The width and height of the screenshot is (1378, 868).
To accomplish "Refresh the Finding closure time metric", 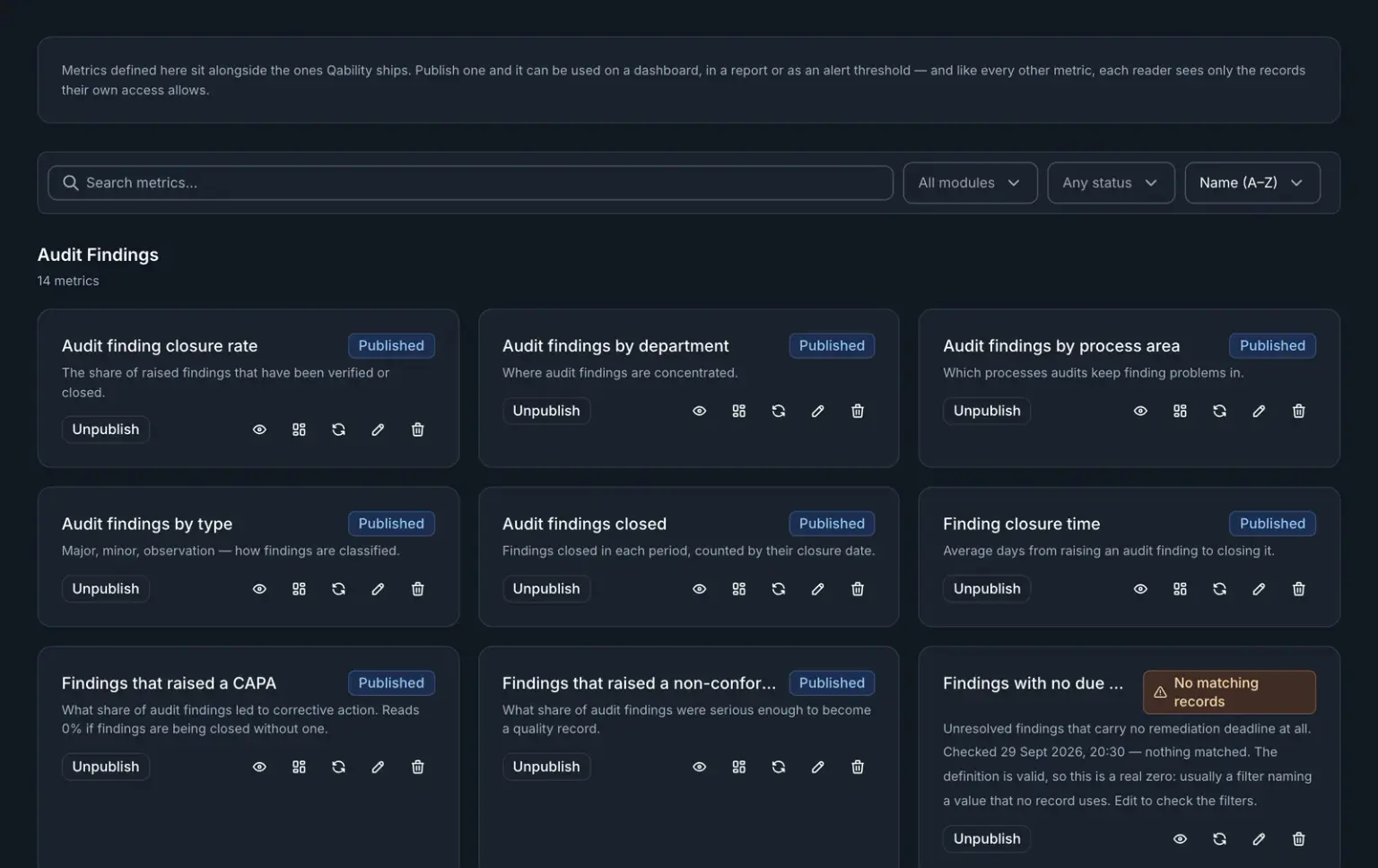I will coord(1219,589).
